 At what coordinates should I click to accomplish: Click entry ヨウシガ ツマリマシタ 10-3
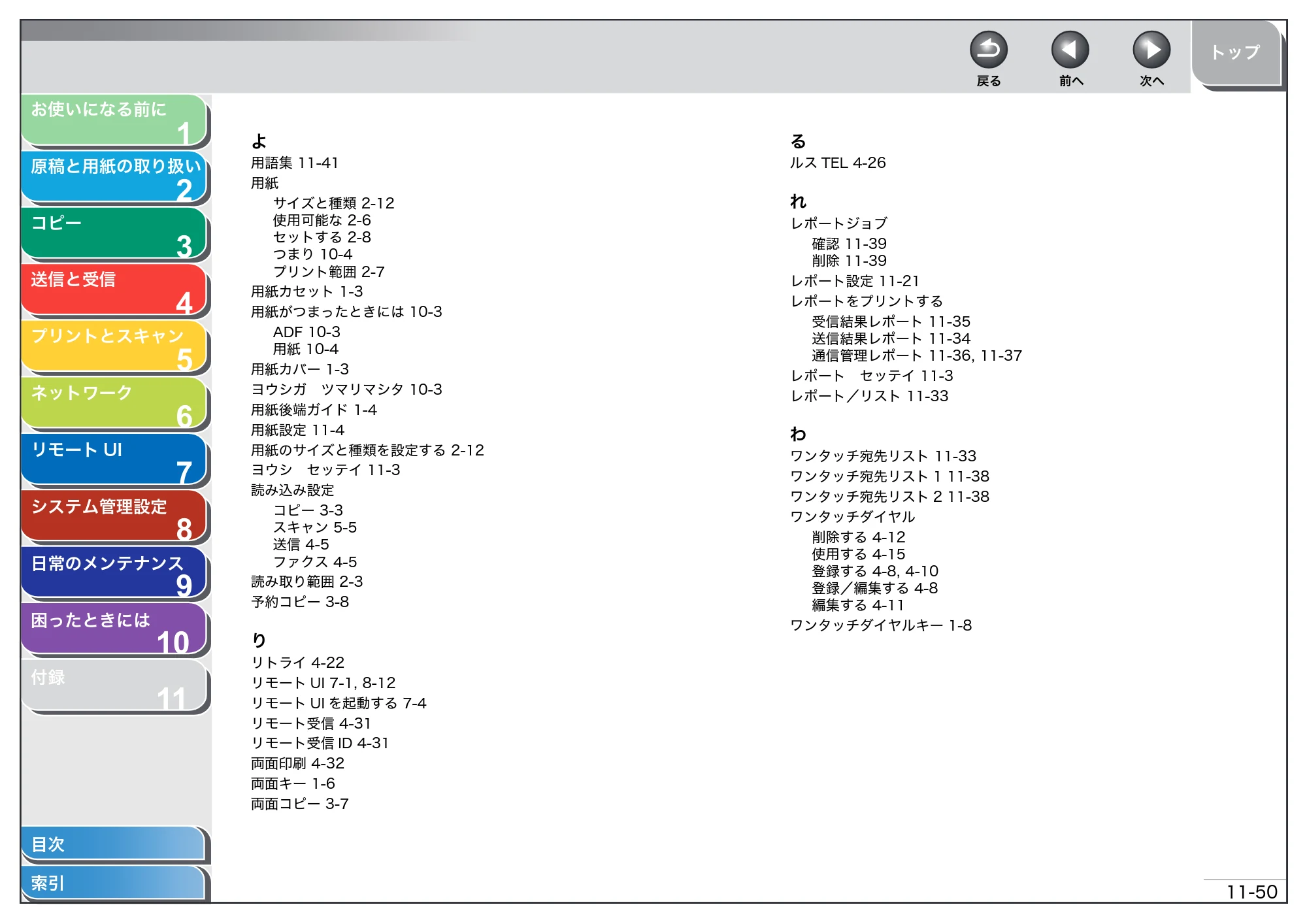pos(347,389)
